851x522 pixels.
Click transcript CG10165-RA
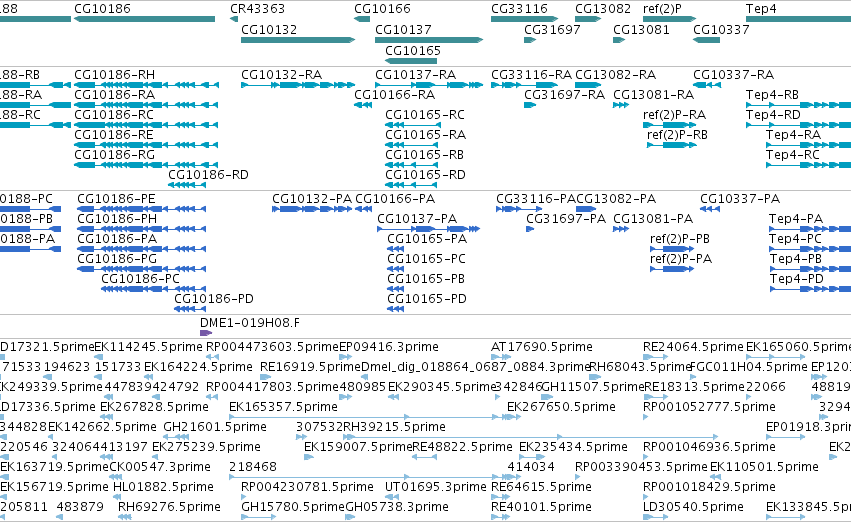point(426,135)
